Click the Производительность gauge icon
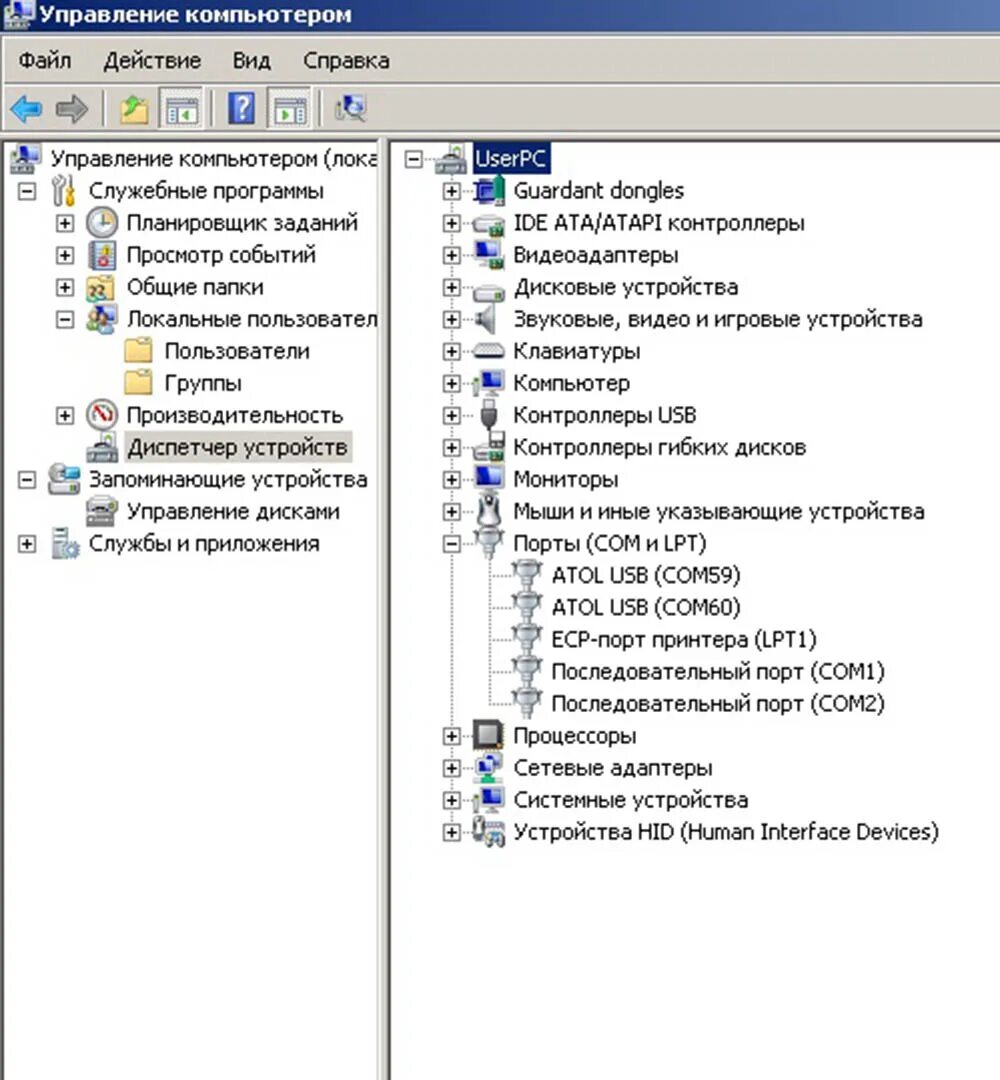The height and width of the screenshot is (1080, 1000). [102, 415]
